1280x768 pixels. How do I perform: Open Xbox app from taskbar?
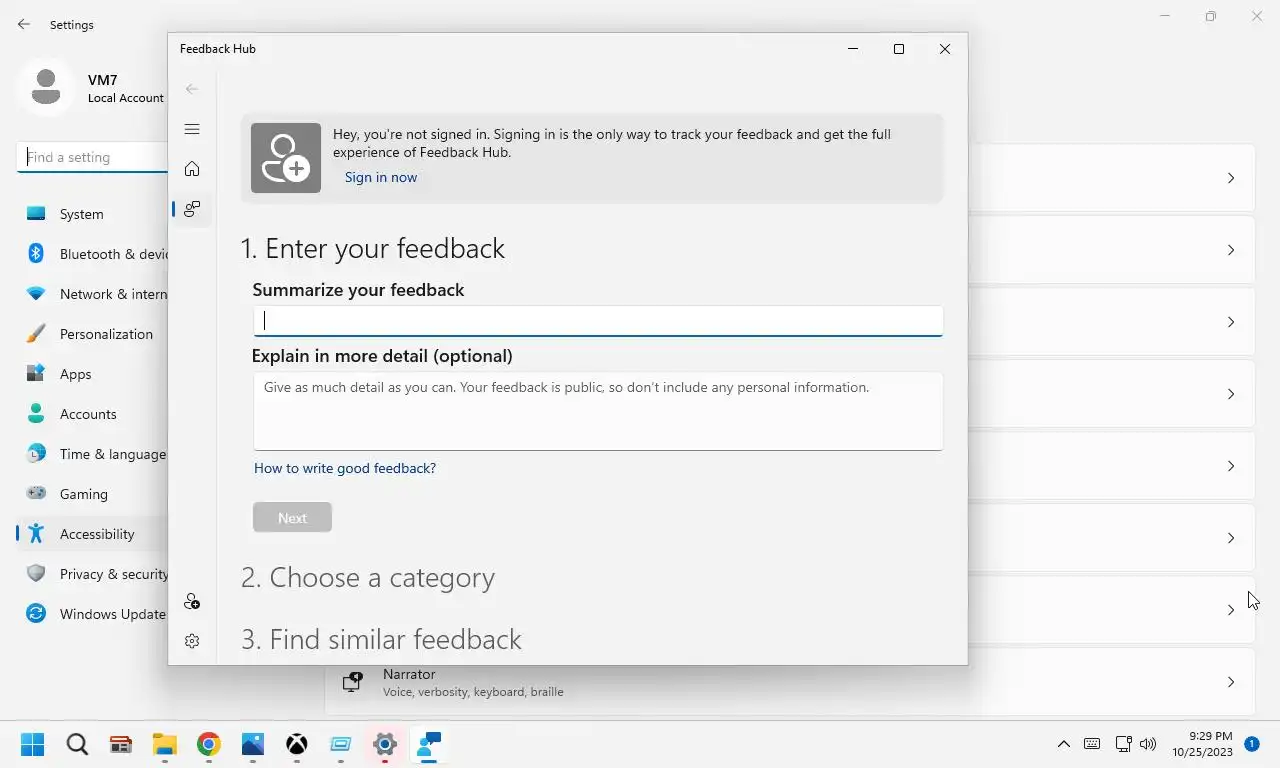tap(297, 744)
